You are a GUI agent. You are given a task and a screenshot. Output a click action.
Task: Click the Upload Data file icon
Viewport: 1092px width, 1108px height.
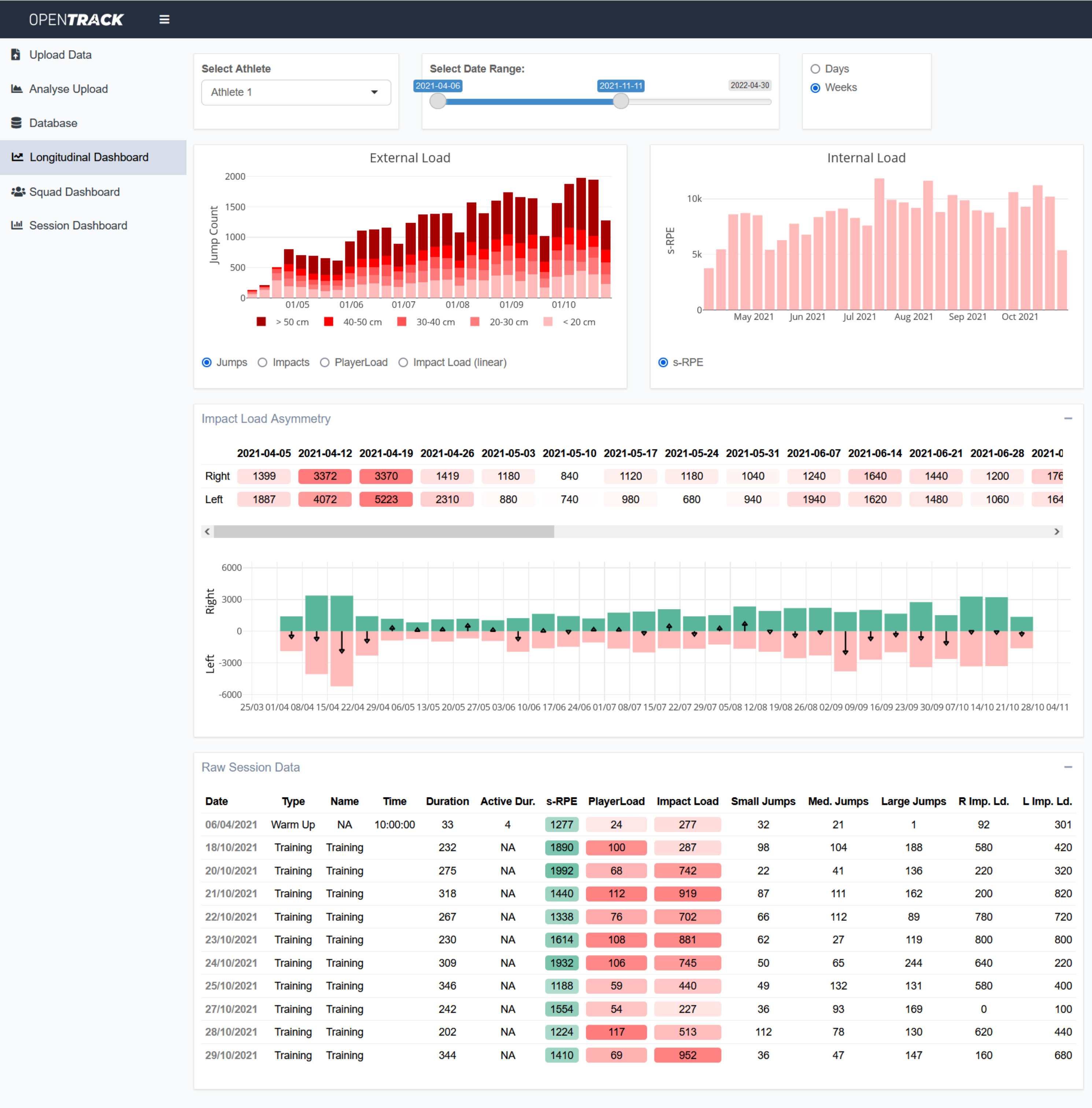pos(16,55)
